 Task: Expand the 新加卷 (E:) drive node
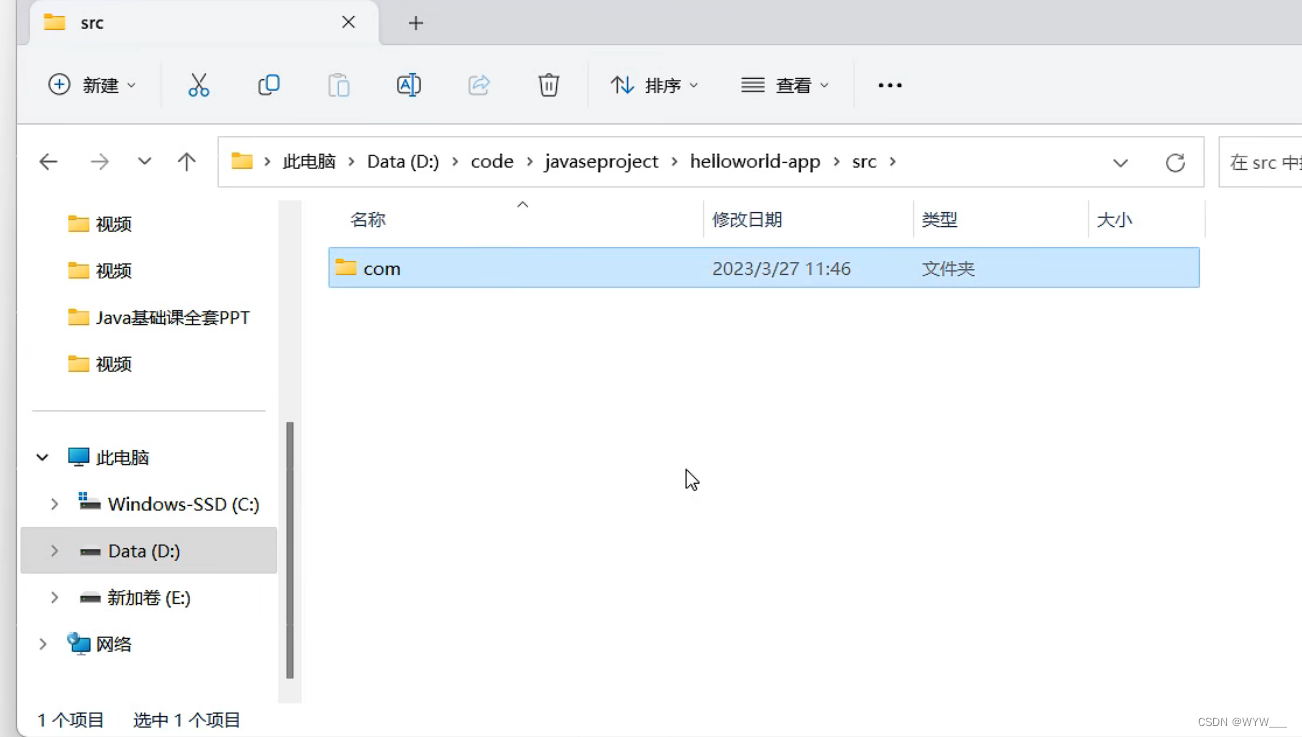click(x=54, y=598)
